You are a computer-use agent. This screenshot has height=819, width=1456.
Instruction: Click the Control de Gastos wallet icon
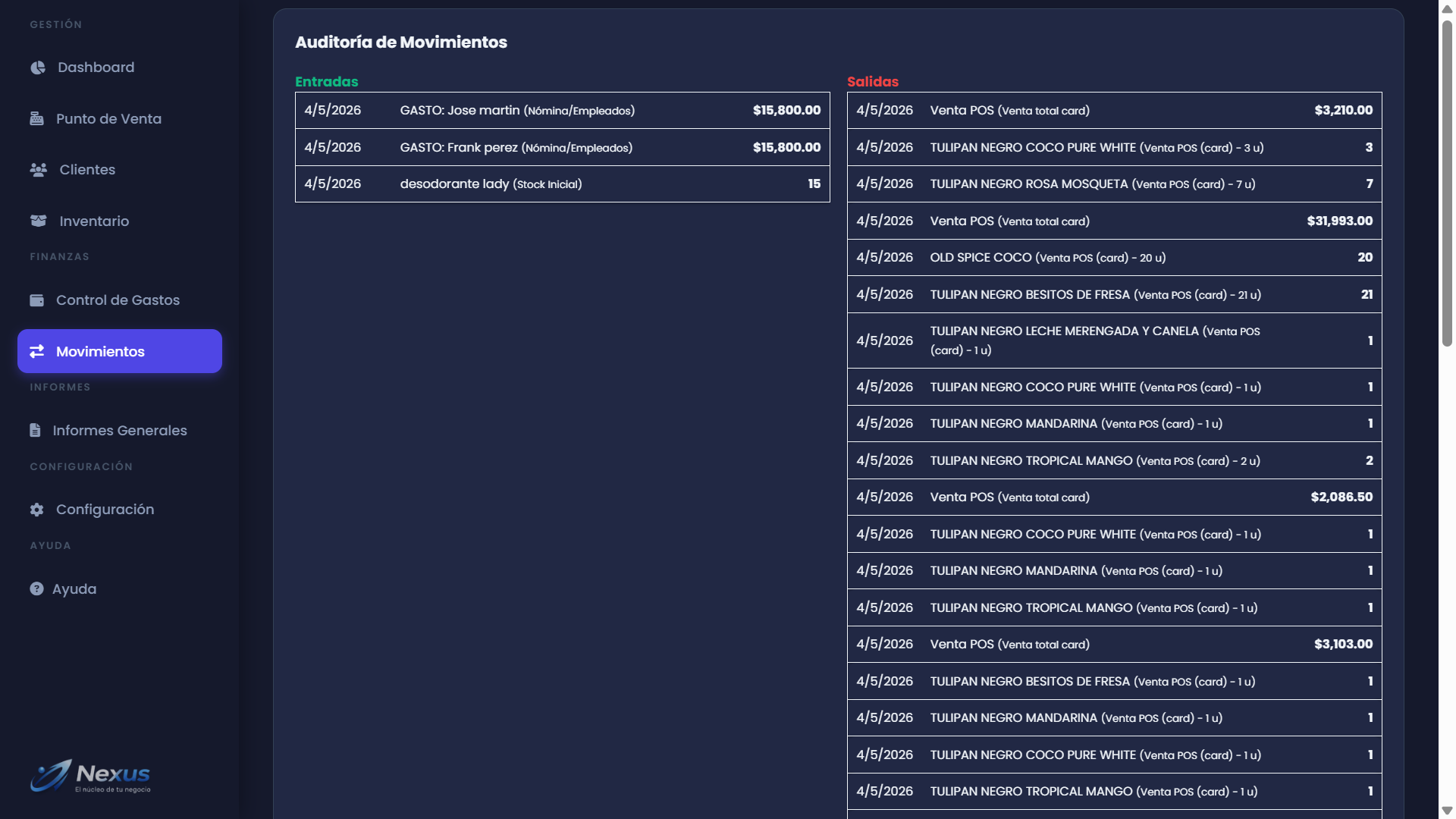pyautogui.click(x=36, y=300)
